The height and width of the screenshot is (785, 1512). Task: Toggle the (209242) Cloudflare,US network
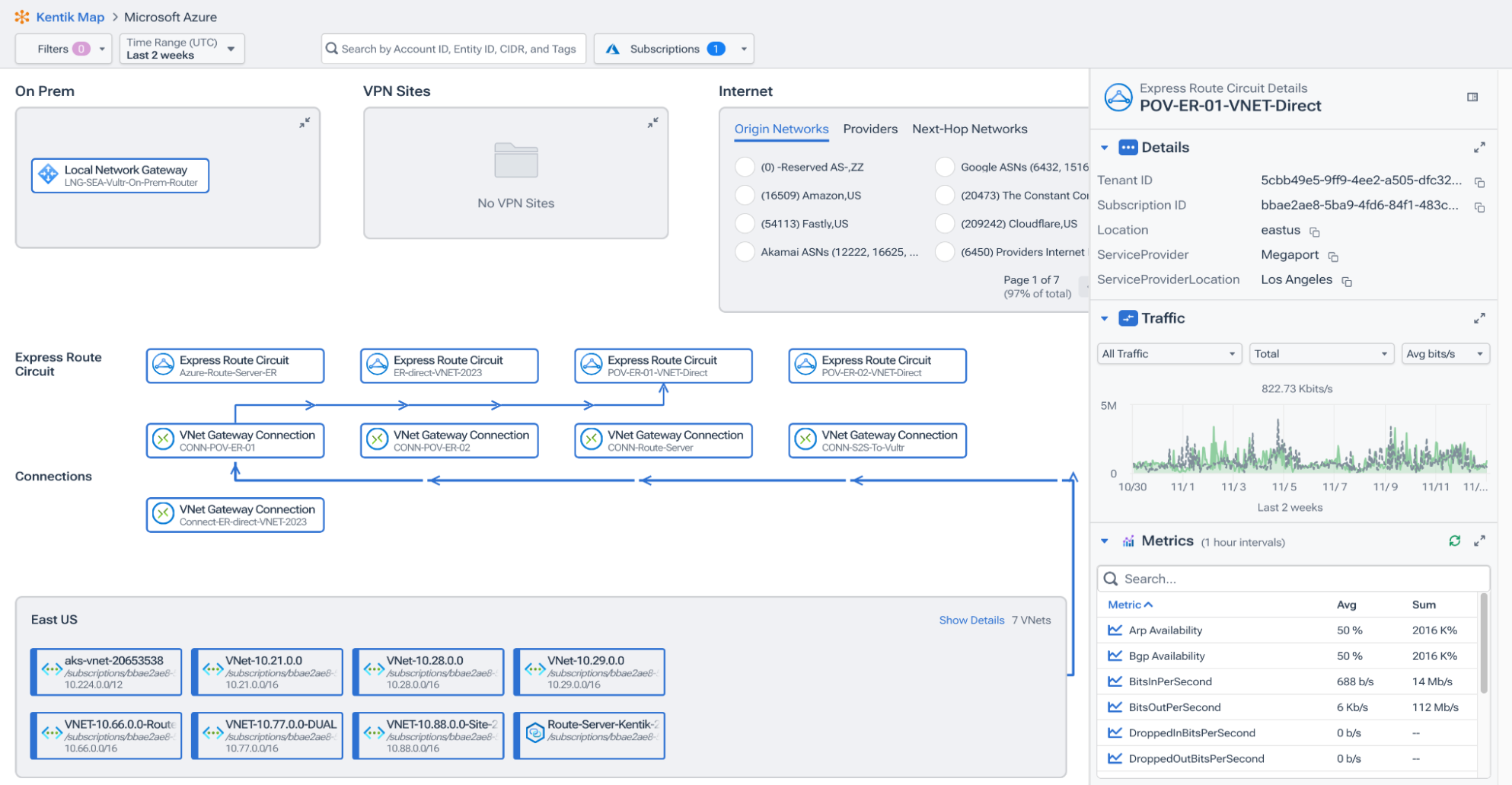coord(945,224)
